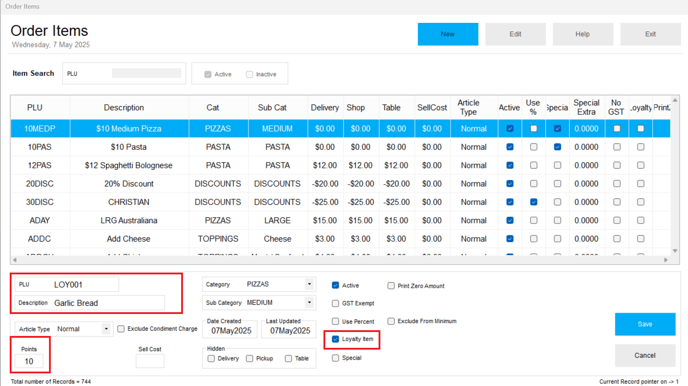The width and height of the screenshot is (688, 386).
Task: Select the 20% Discount row
Action: click(x=340, y=184)
